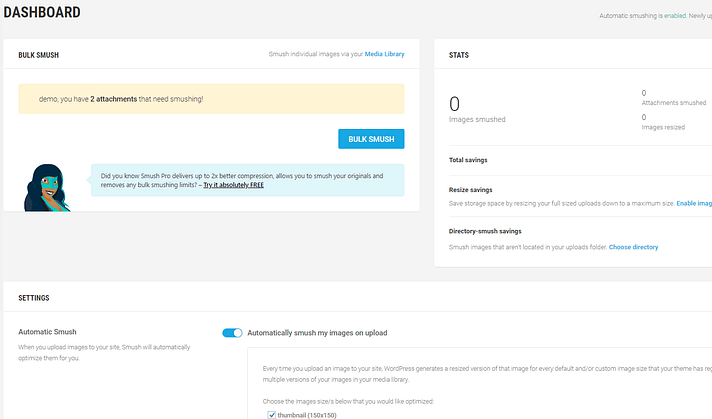This screenshot has height=419, width=712.
Task: Toggle automatic smush on upload switch
Action: pyautogui.click(x=232, y=333)
